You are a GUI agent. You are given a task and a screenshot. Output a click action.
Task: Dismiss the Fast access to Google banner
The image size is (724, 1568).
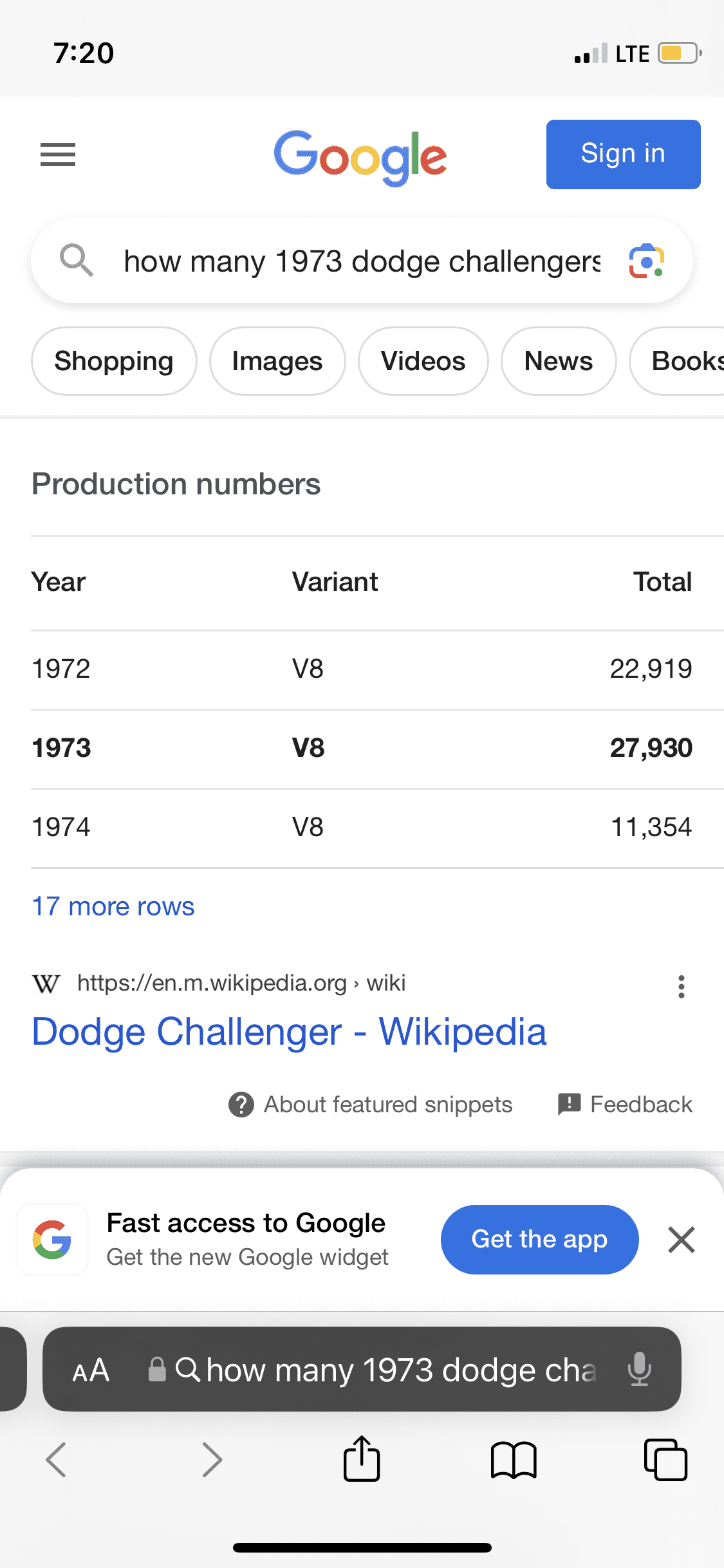click(x=681, y=1239)
